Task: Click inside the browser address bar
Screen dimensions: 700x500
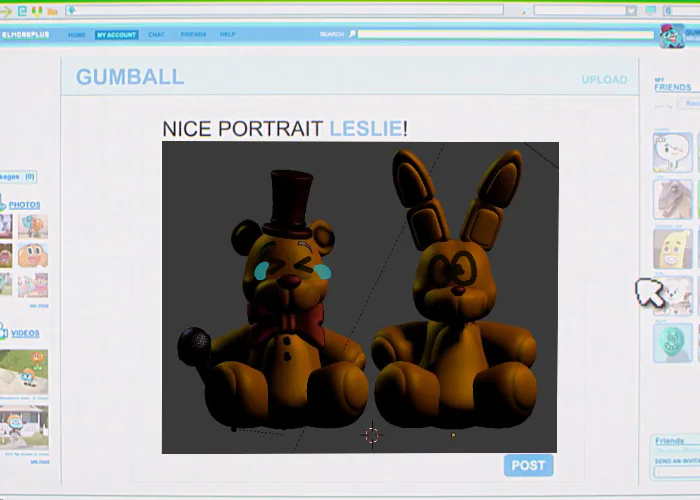Action: pos(285,10)
